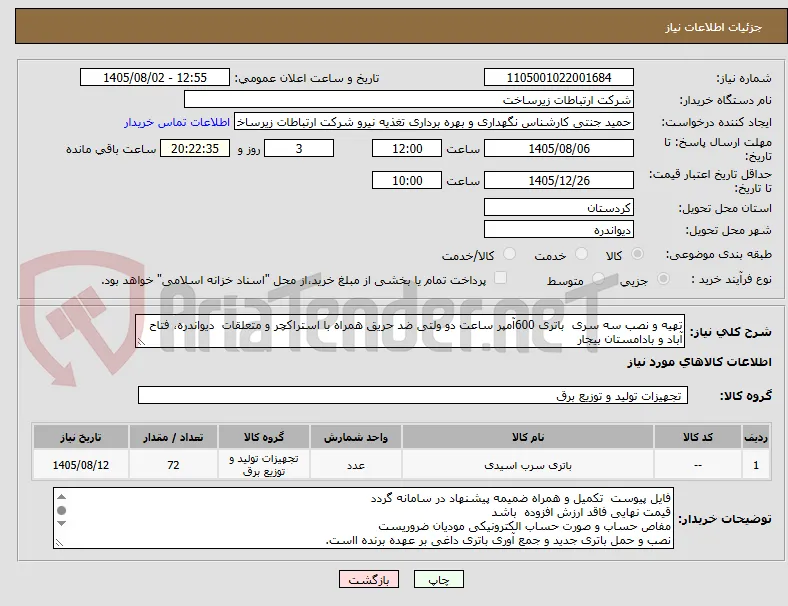
Task: Click remaining time field 20:22:35
Action: [195, 149]
